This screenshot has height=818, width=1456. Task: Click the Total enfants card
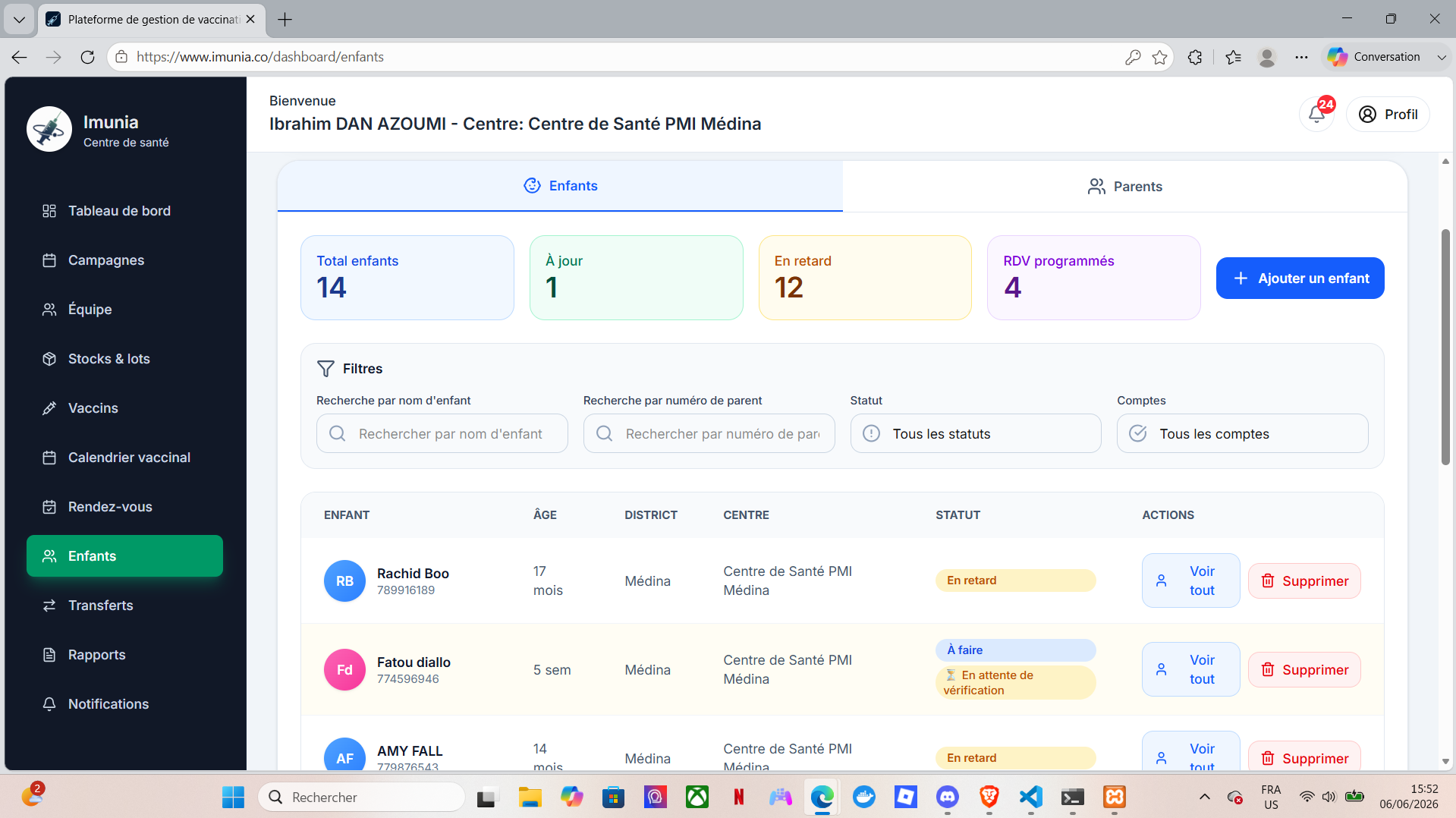(407, 278)
